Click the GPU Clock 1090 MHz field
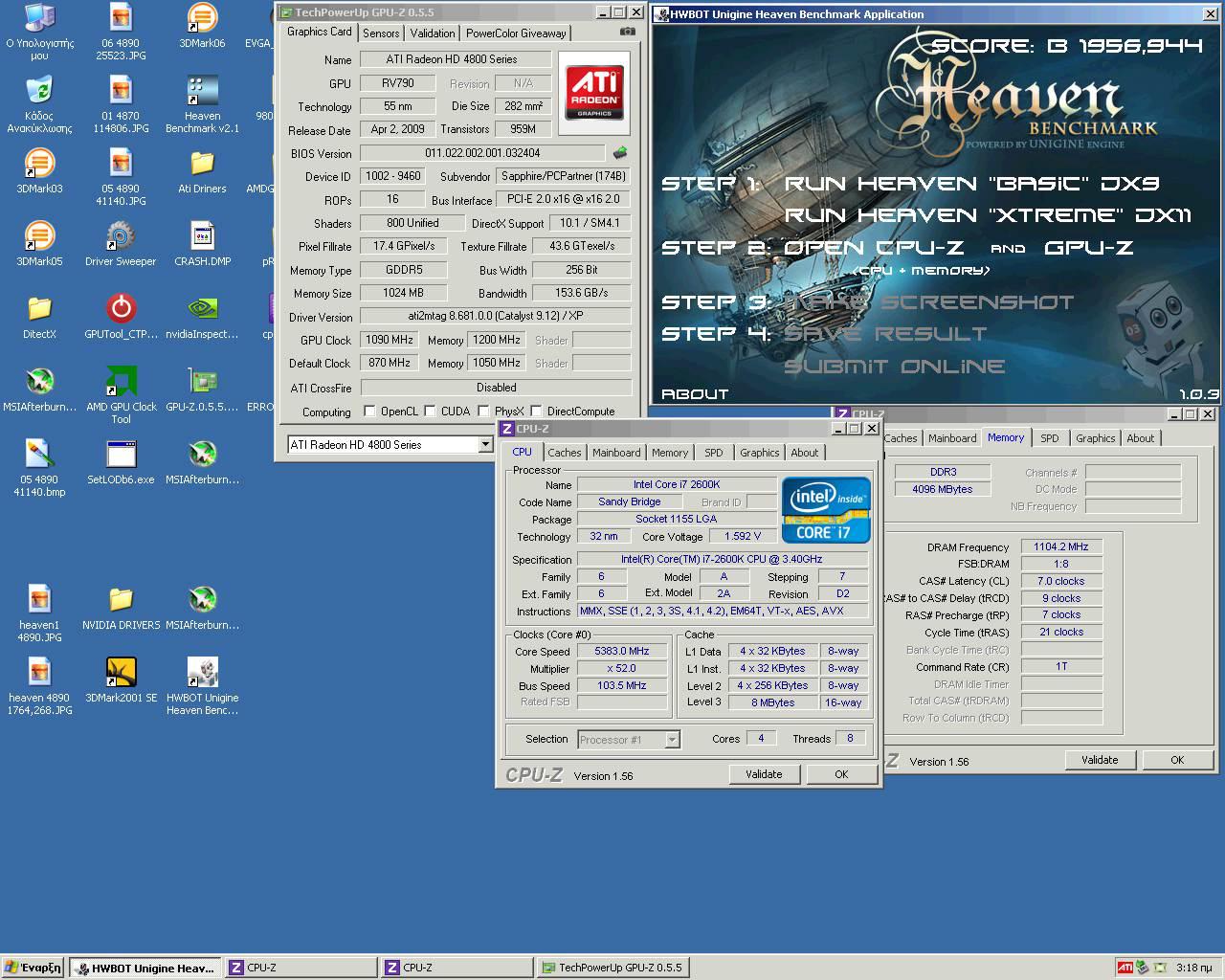 click(x=390, y=340)
